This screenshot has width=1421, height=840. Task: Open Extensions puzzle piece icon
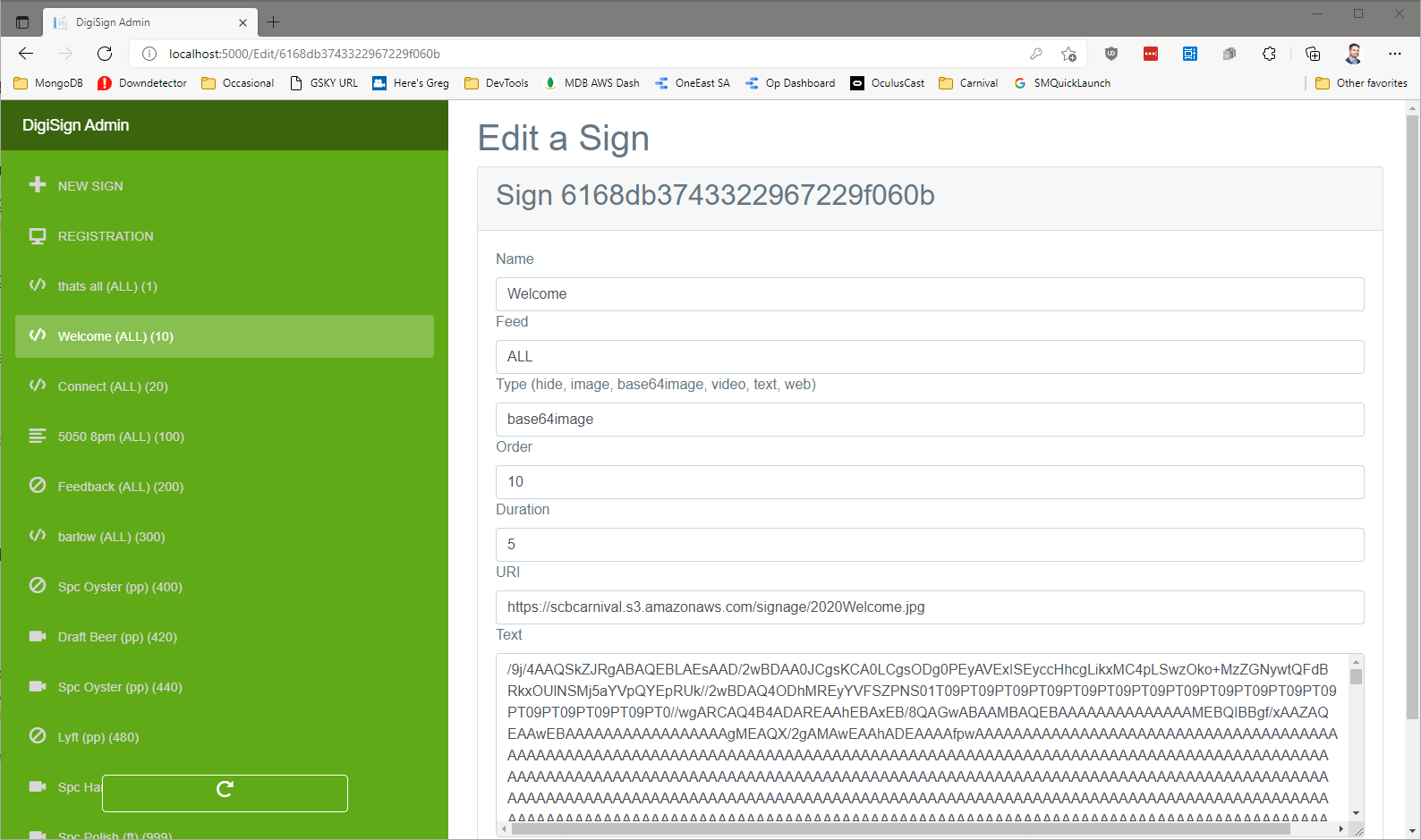pos(1269,54)
